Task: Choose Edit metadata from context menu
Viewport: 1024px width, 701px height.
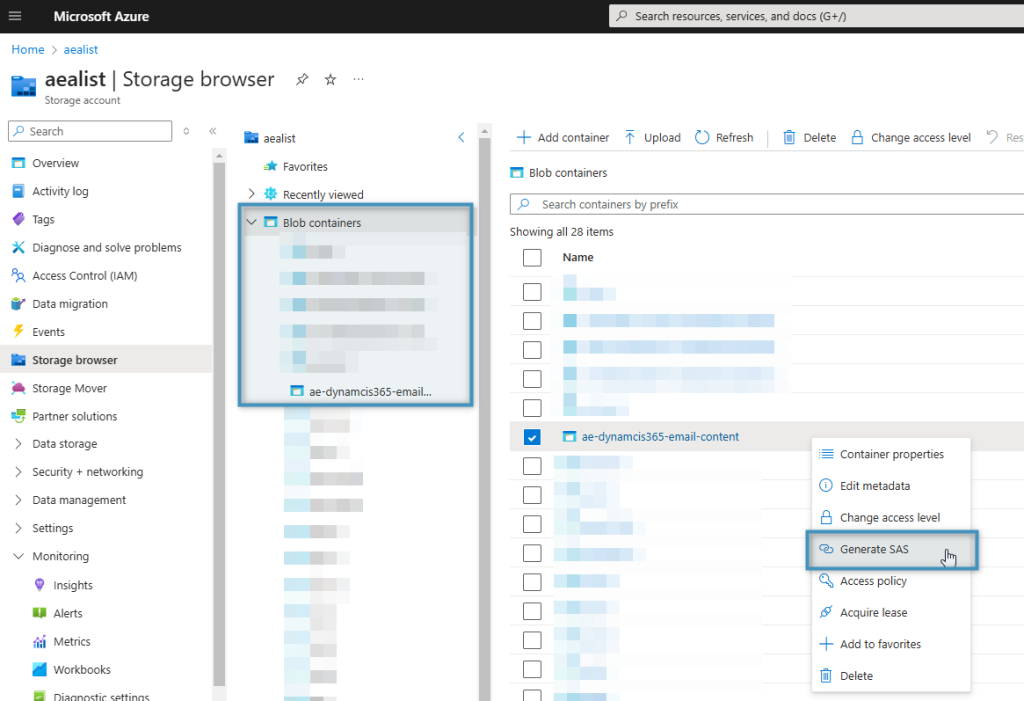Action: point(891,486)
